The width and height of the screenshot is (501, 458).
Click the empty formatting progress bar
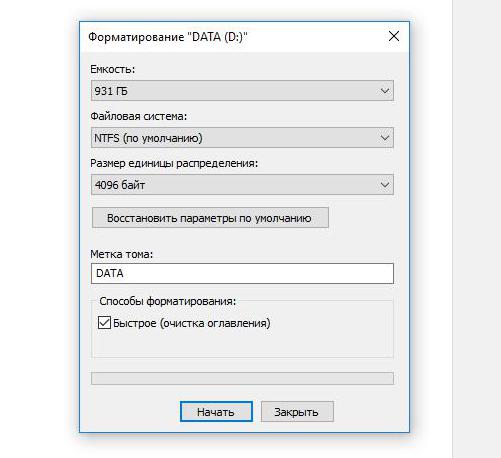point(242,378)
